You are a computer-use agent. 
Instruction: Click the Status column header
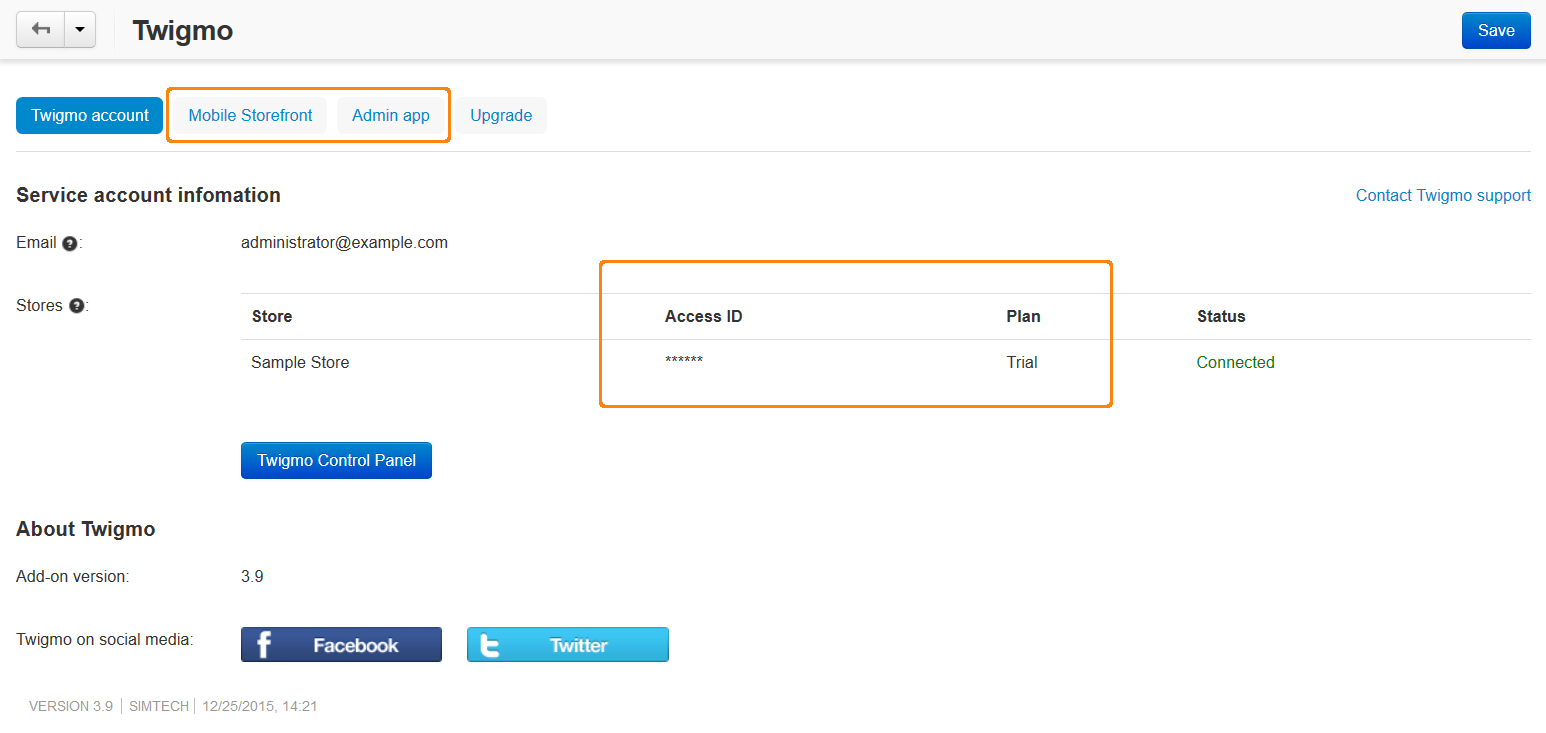[1221, 316]
